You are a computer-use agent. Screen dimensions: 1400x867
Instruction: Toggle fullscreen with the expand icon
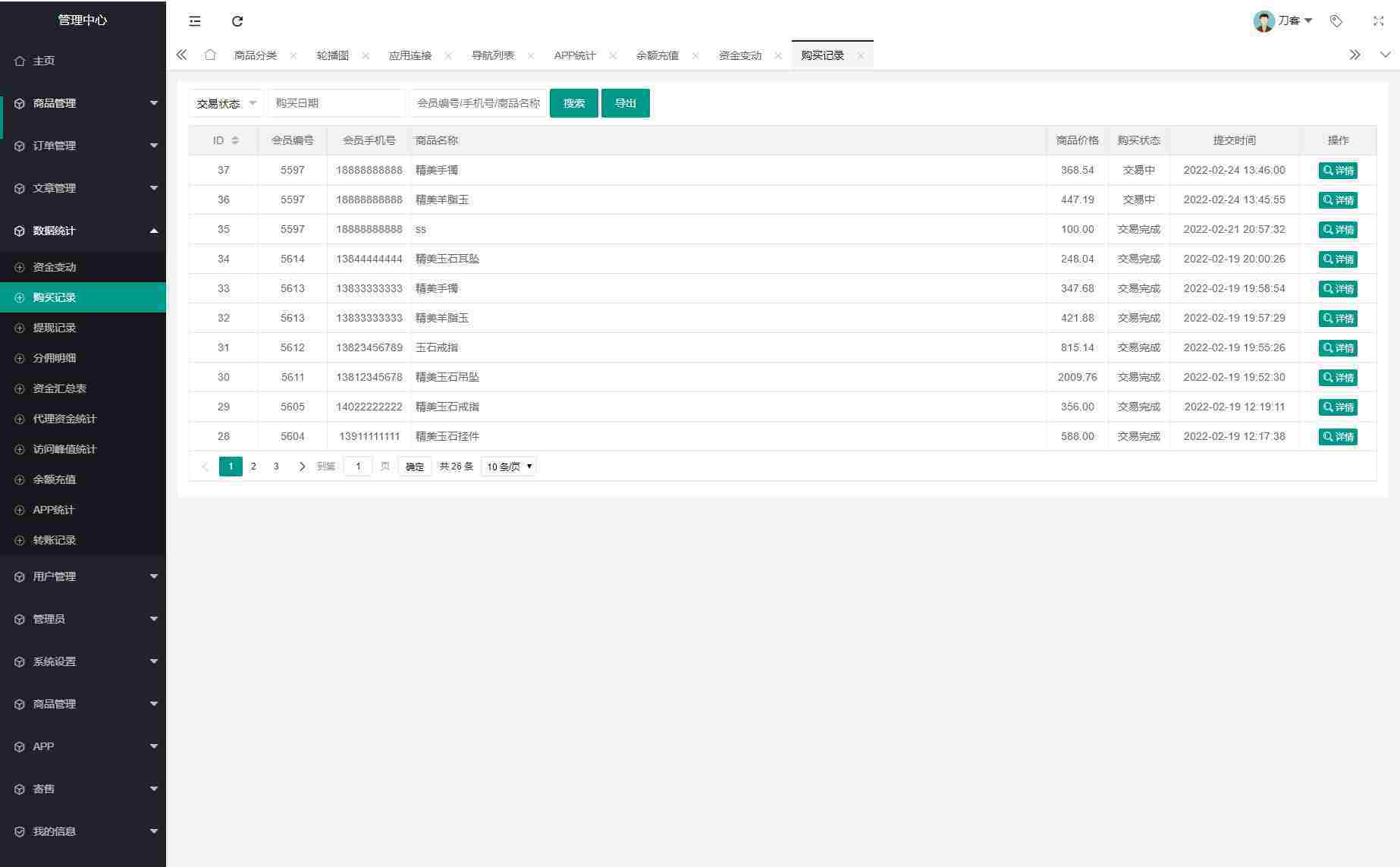[1378, 21]
